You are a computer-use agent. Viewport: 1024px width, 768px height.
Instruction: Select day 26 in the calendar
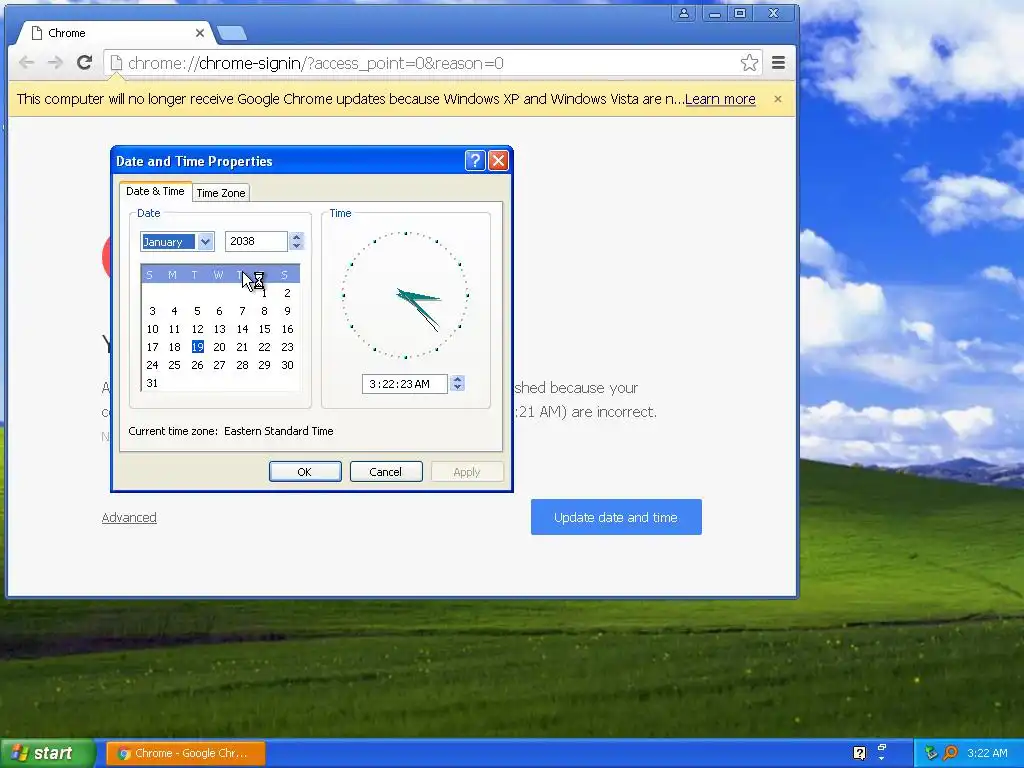197,365
